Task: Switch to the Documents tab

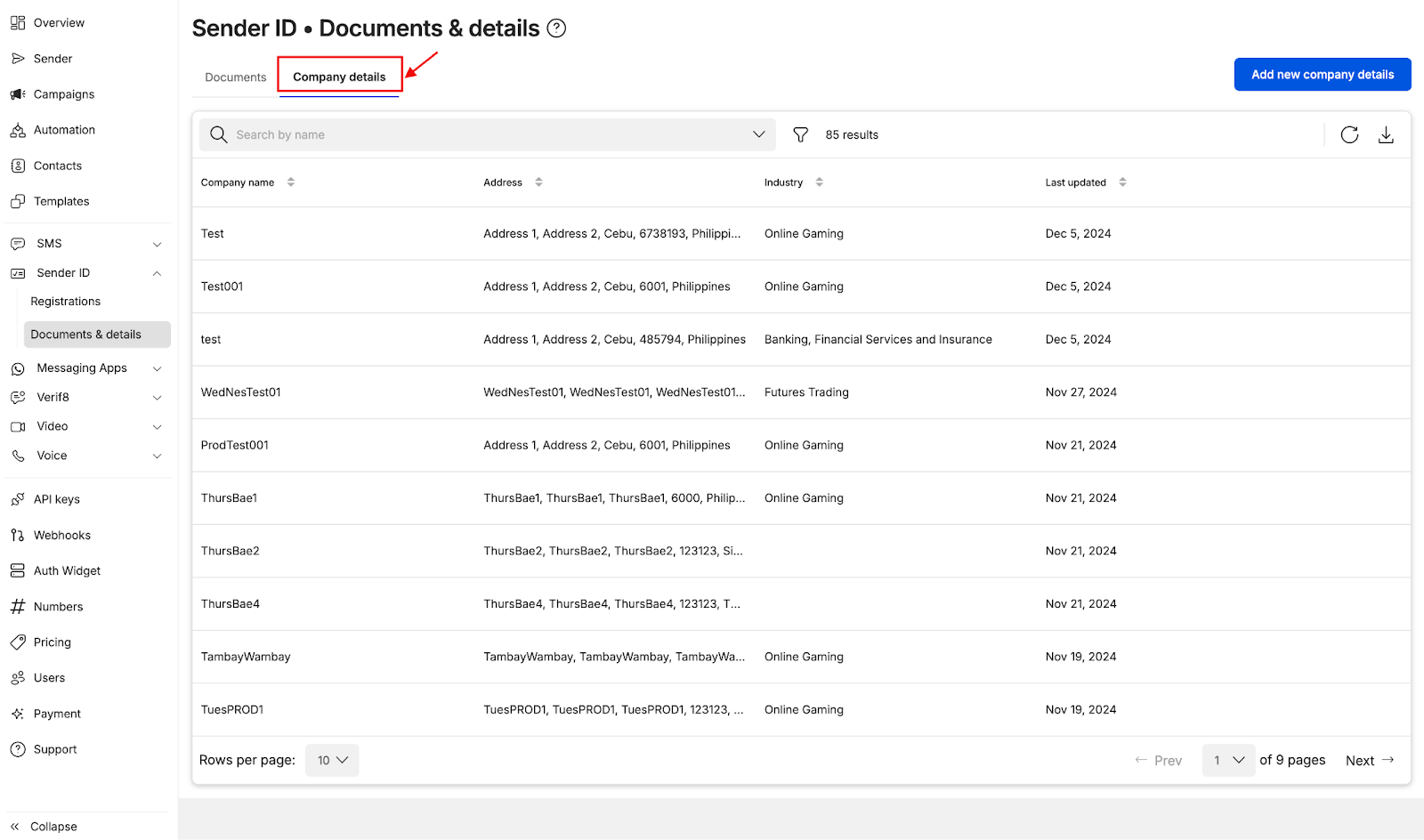Action: click(x=235, y=77)
